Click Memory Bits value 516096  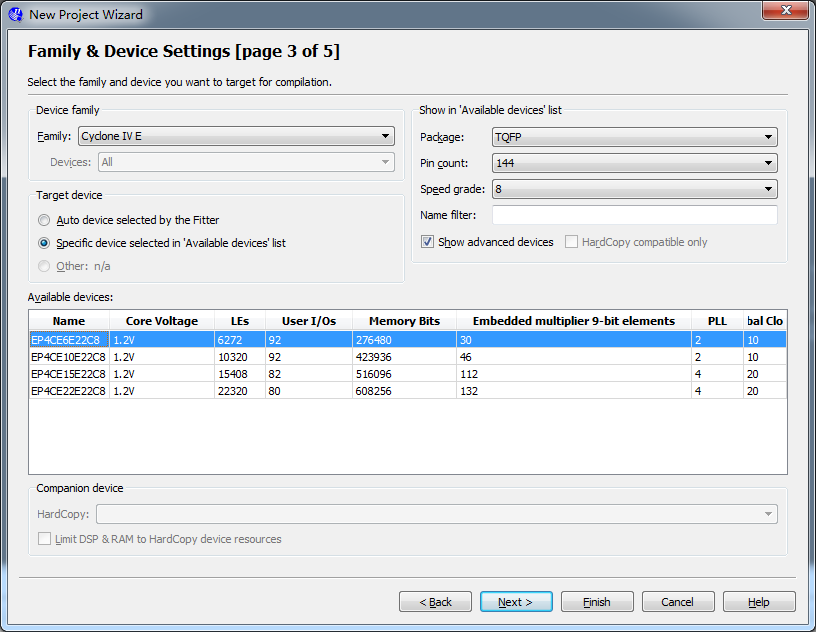point(374,374)
